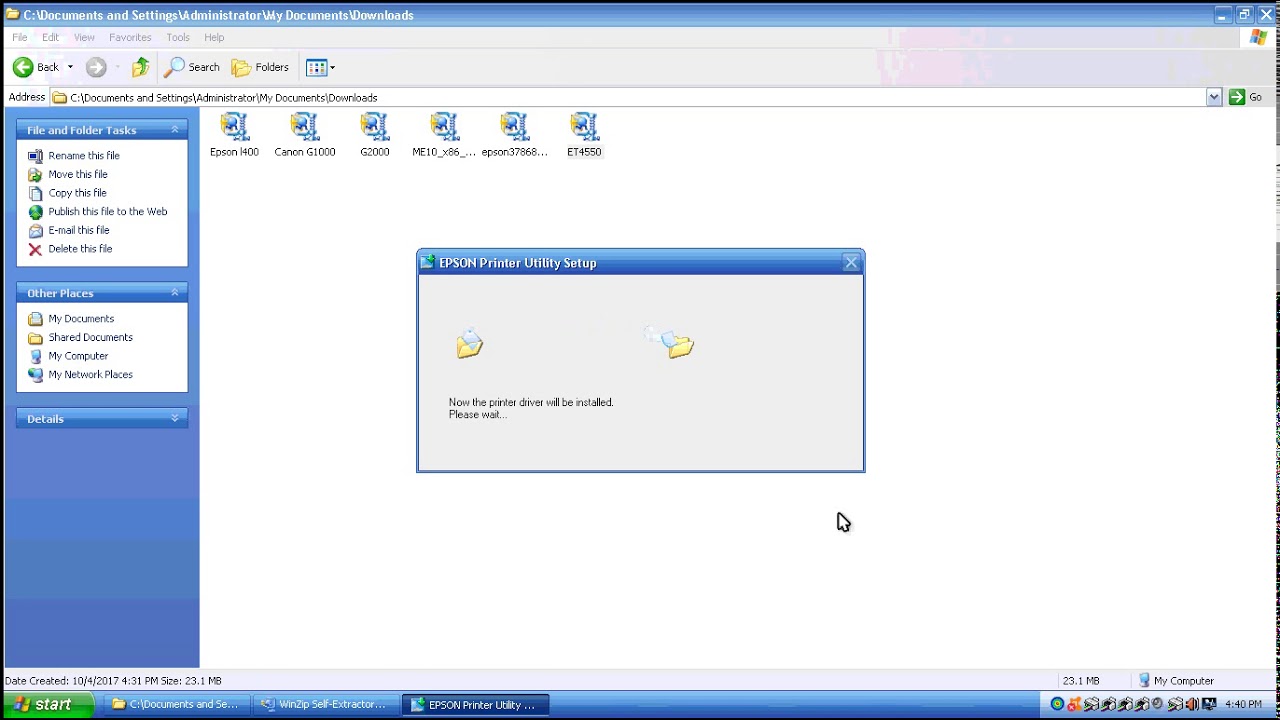Close the EPSON Printer Utility Setup dialog
The image size is (1280, 720).
click(x=851, y=263)
